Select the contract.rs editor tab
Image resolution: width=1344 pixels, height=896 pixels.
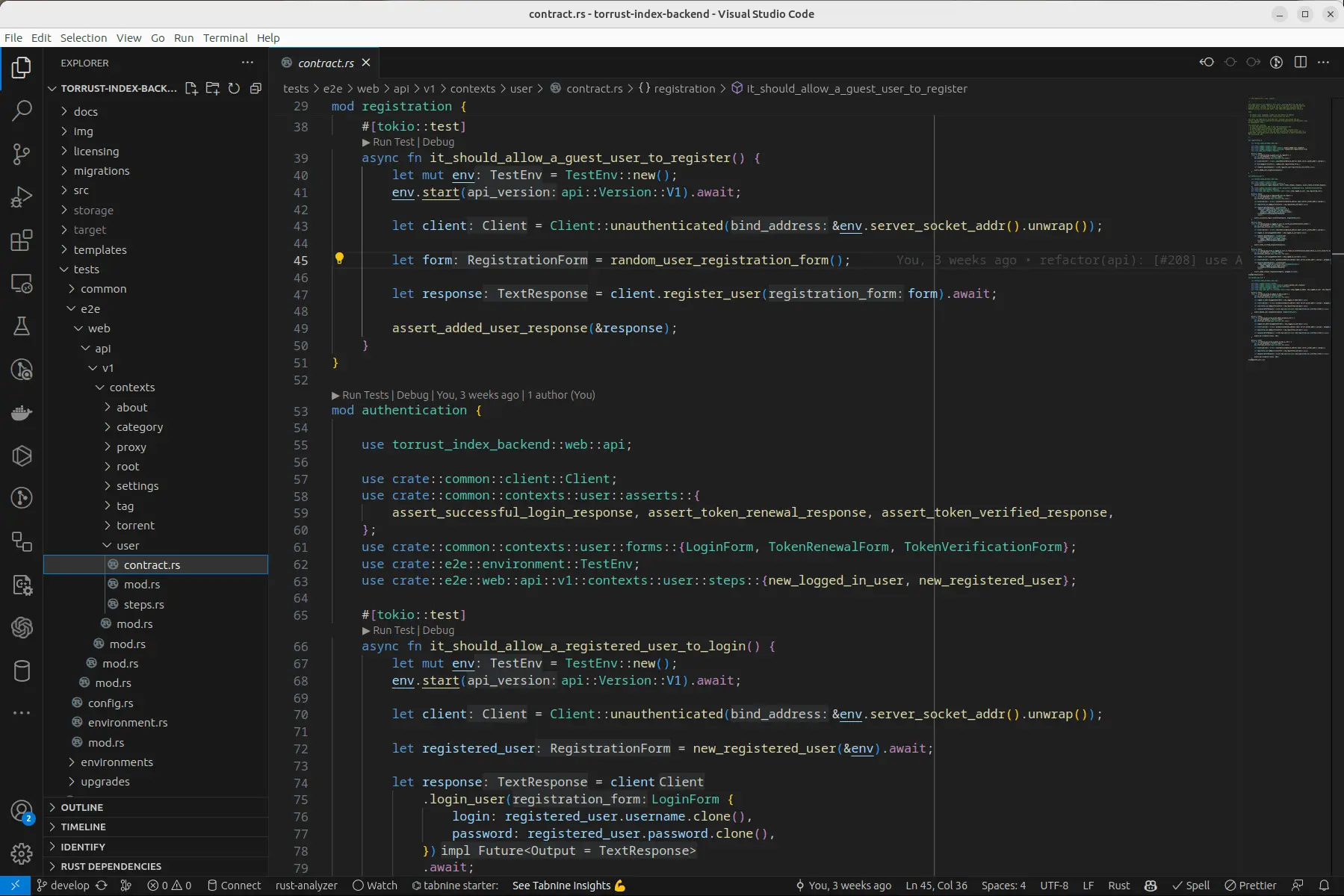326,63
